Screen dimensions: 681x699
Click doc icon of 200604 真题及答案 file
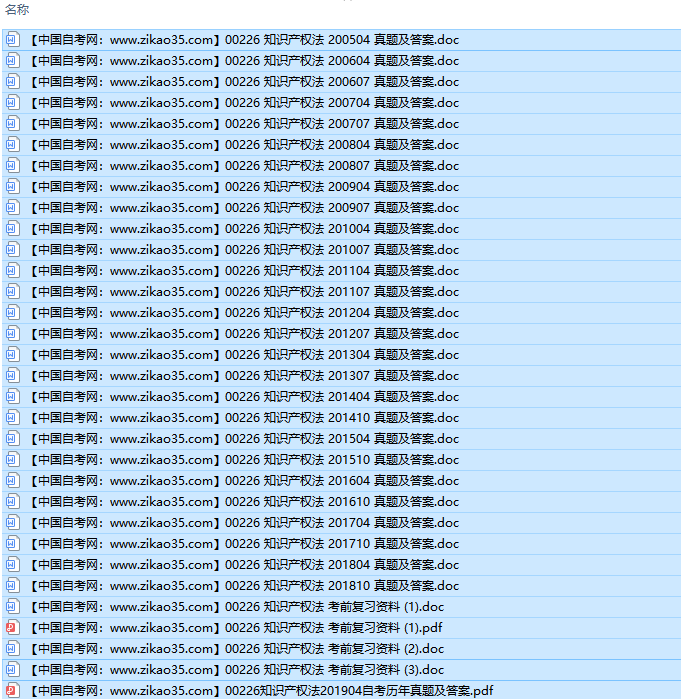click(12, 61)
